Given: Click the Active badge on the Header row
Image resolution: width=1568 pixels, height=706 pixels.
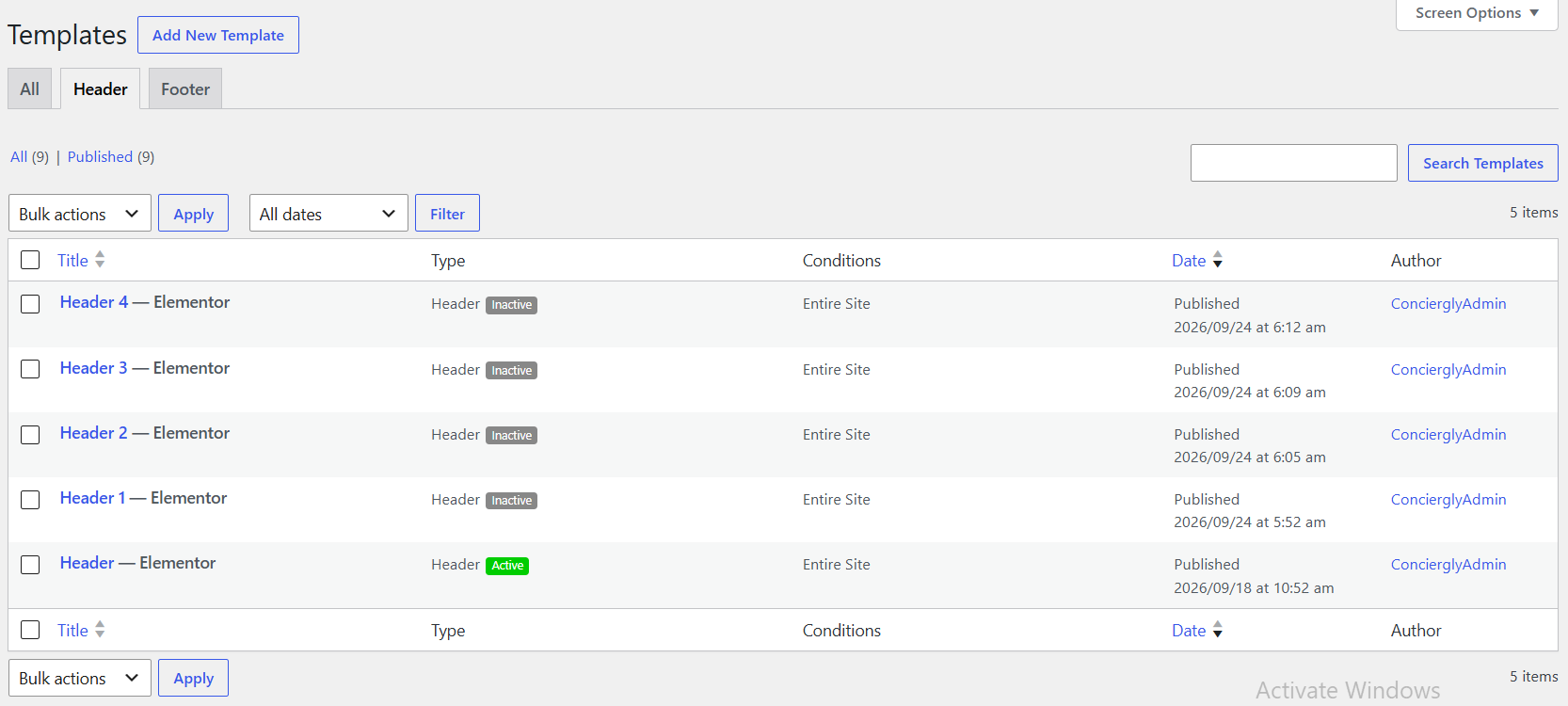Looking at the screenshot, I should pyautogui.click(x=507, y=566).
